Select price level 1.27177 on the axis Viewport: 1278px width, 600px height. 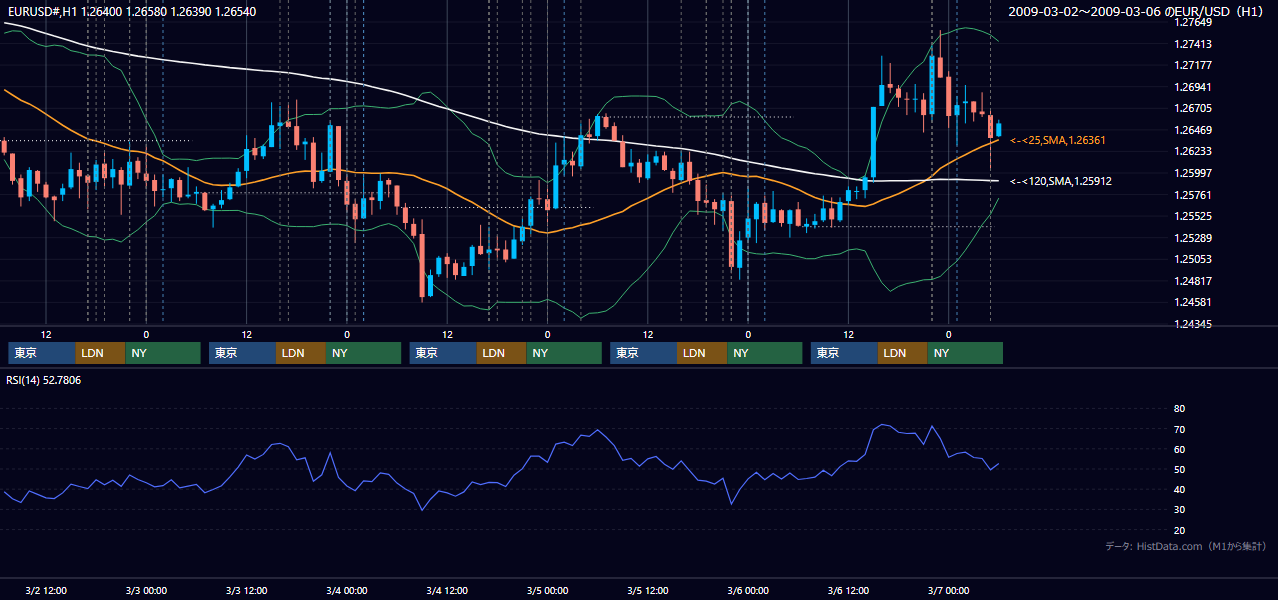[1193, 65]
